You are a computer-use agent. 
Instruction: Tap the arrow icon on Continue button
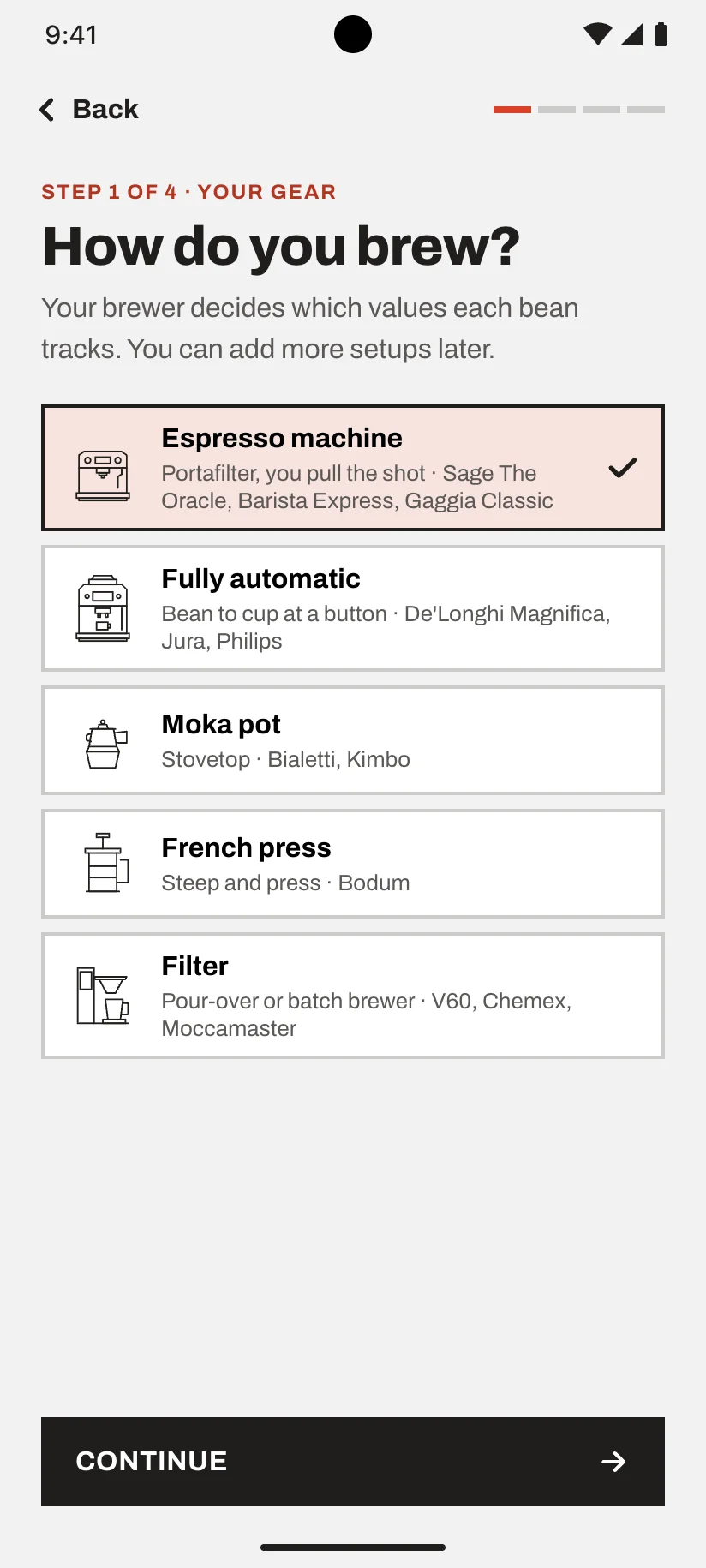(x=613, y=1462)
